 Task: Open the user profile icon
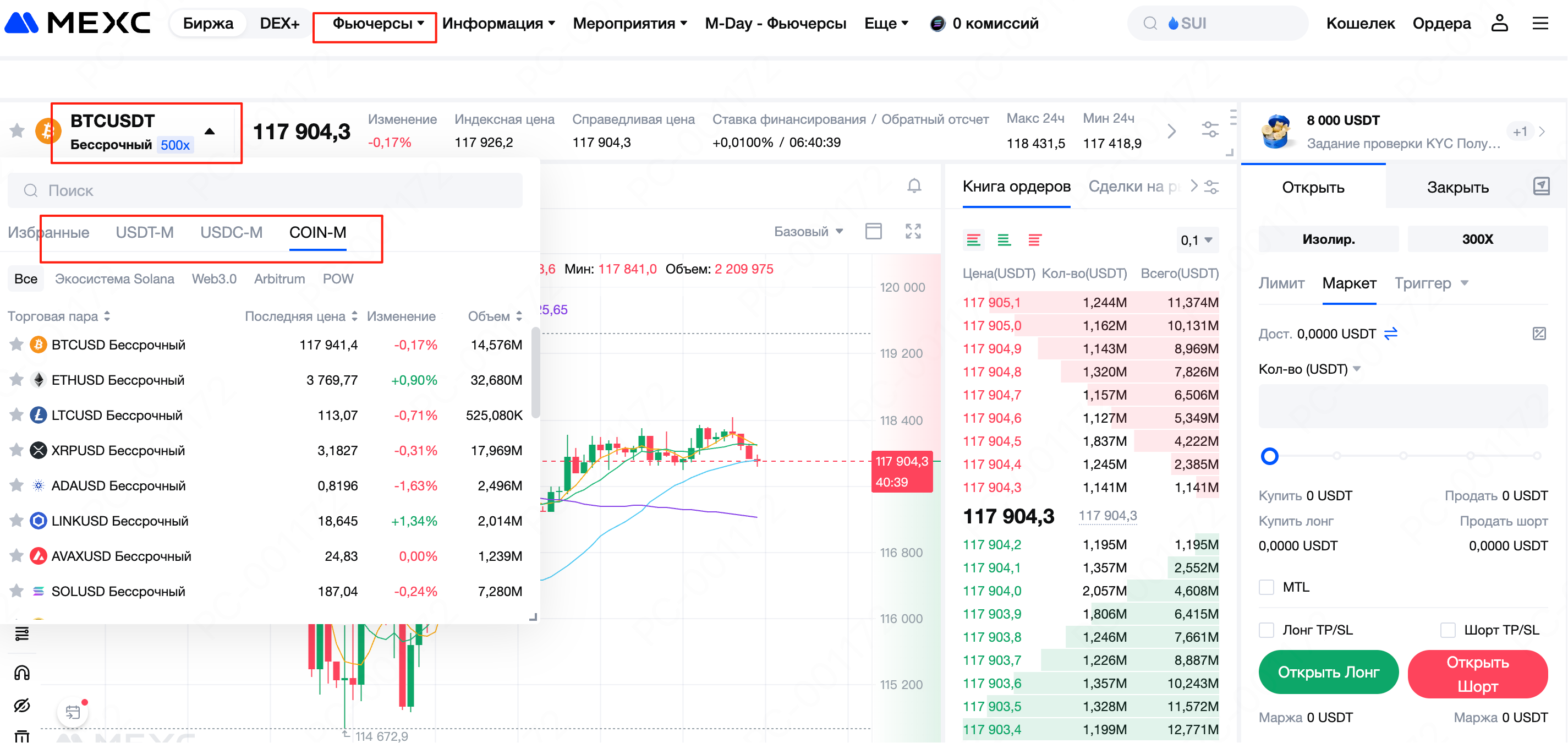point(1499,23)
